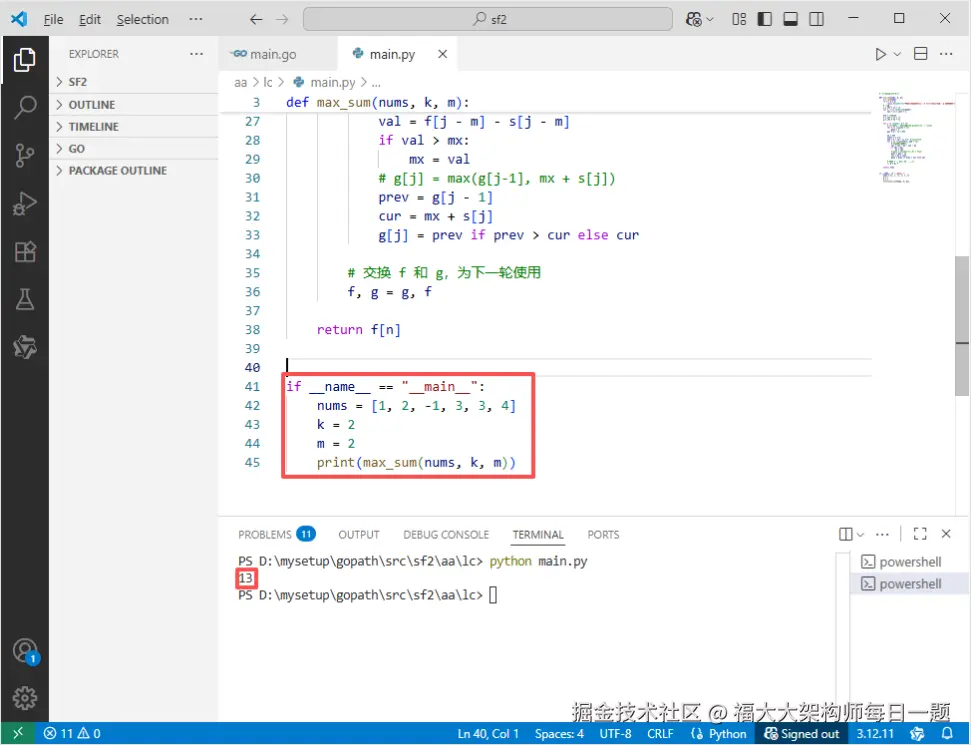Click the last icon in the activity bar

coord(25,347)
